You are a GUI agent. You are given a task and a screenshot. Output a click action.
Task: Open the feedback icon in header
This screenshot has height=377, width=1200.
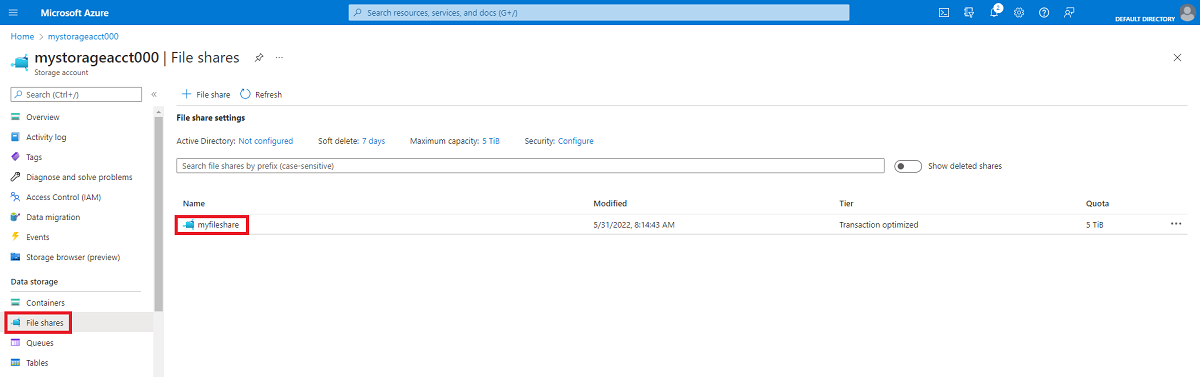pos(1069,12)
